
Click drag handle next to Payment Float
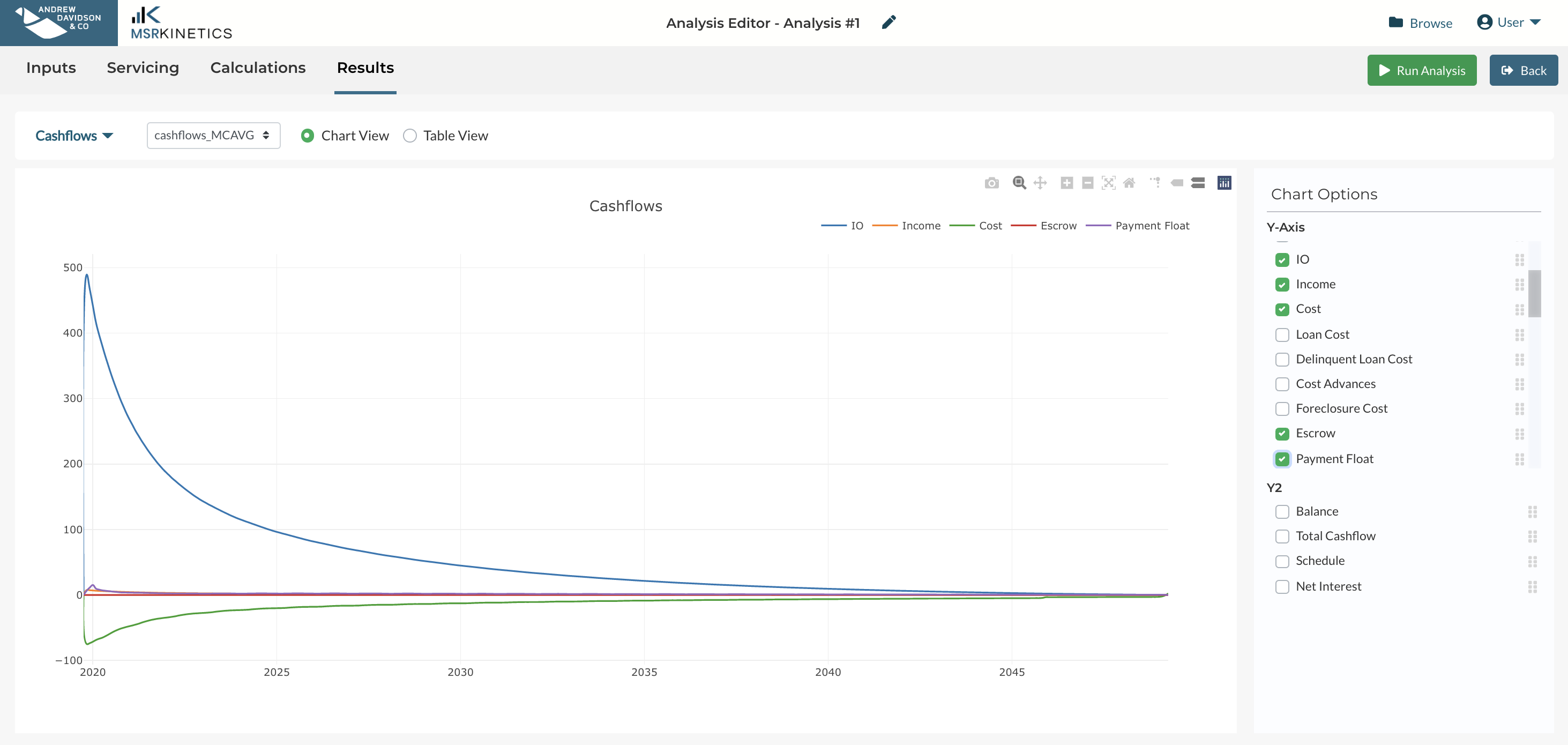[x=1519, y=459]
